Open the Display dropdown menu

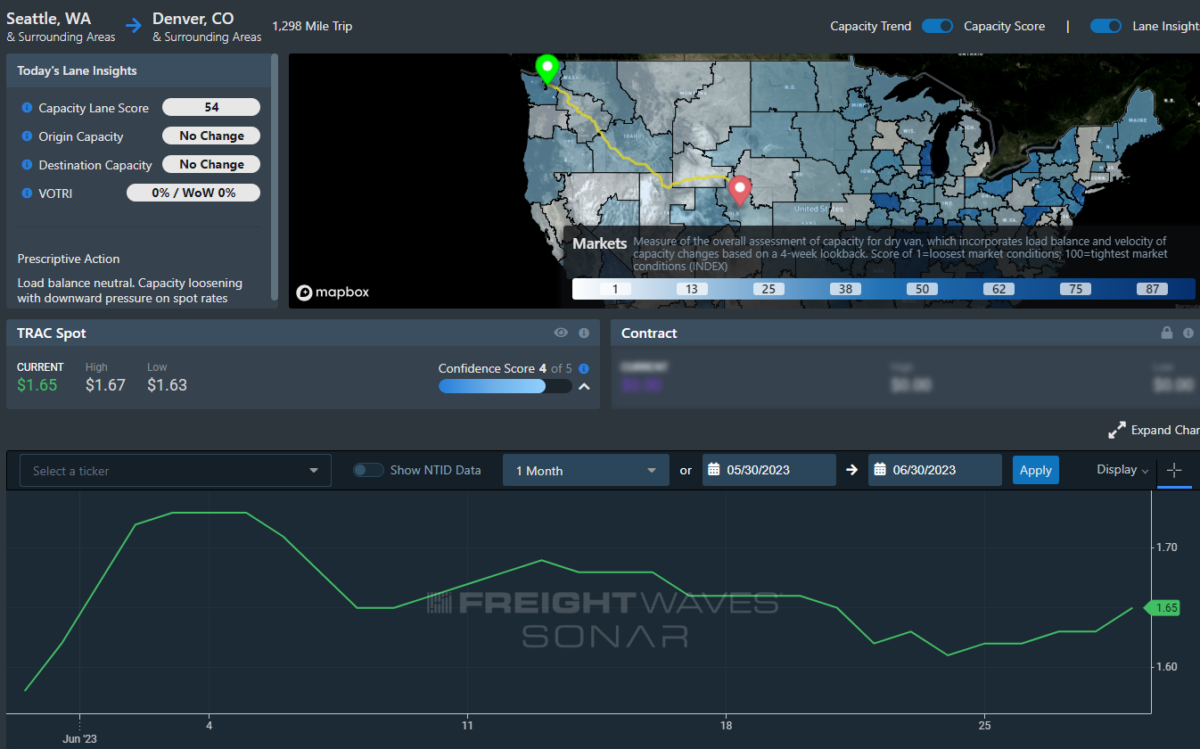coord(1122,470)
